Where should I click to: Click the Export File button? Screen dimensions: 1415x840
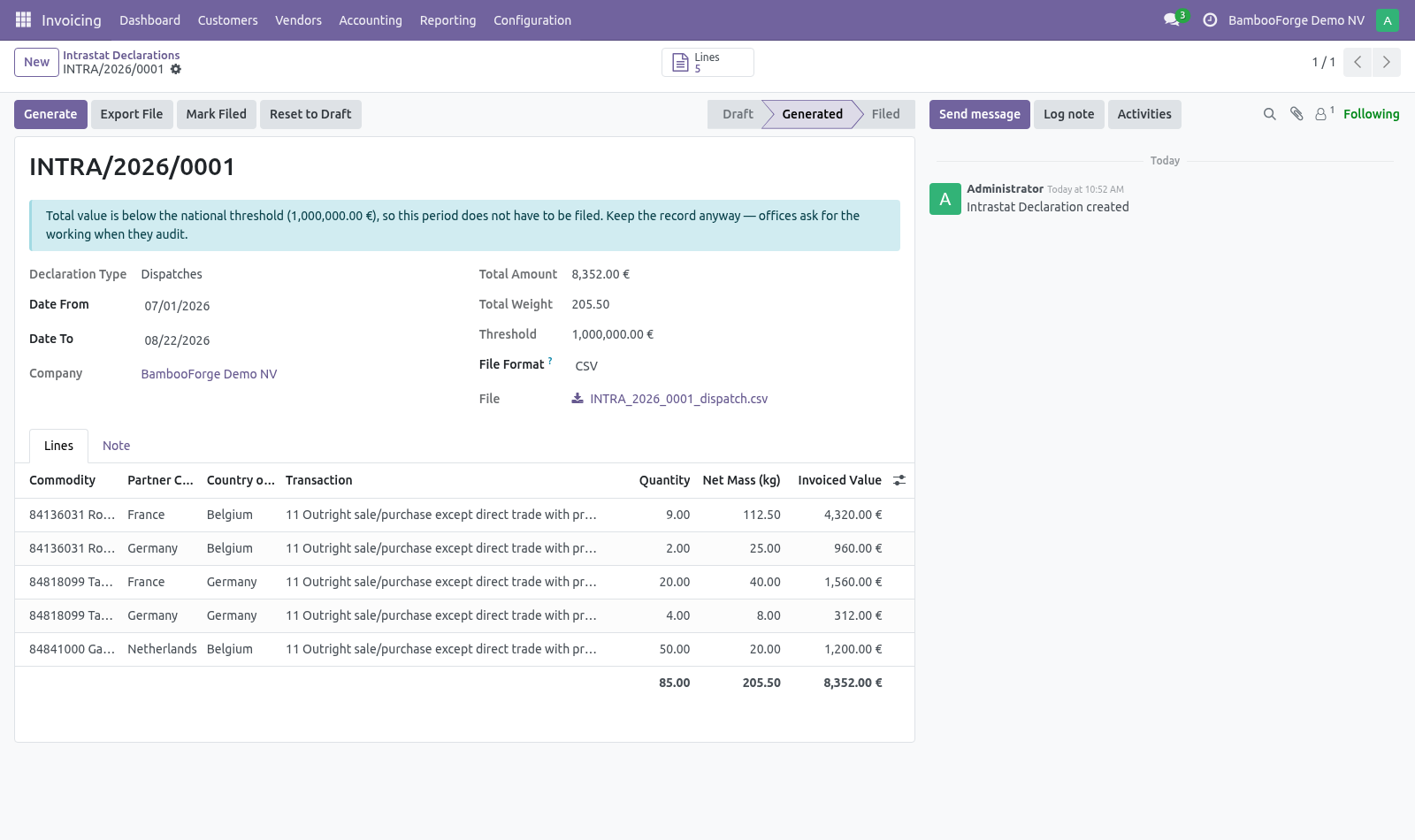[132, 114]
